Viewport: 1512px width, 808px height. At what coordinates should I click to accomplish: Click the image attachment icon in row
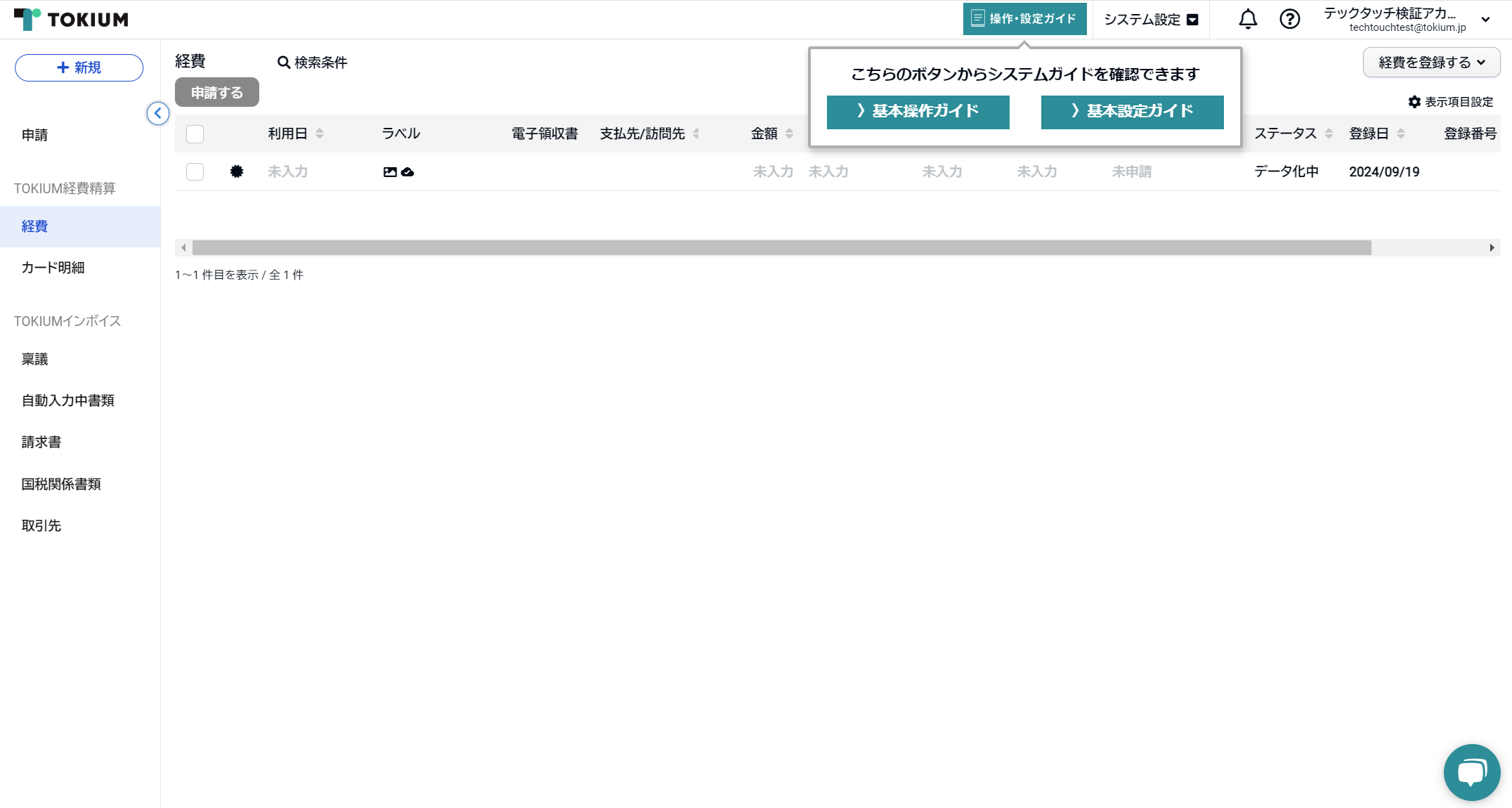coord(390,172)
